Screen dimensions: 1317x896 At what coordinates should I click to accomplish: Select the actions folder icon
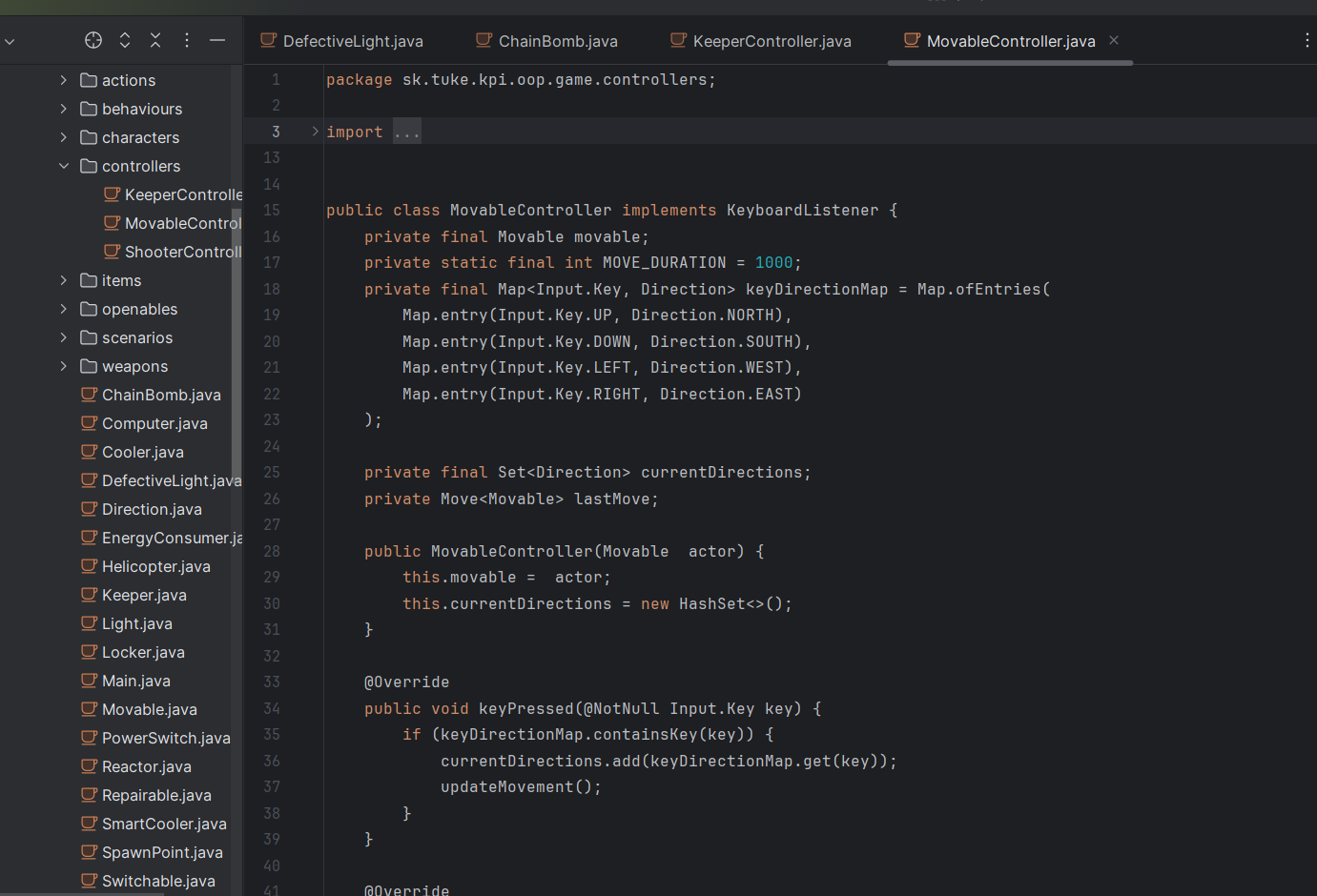(89, 80)
